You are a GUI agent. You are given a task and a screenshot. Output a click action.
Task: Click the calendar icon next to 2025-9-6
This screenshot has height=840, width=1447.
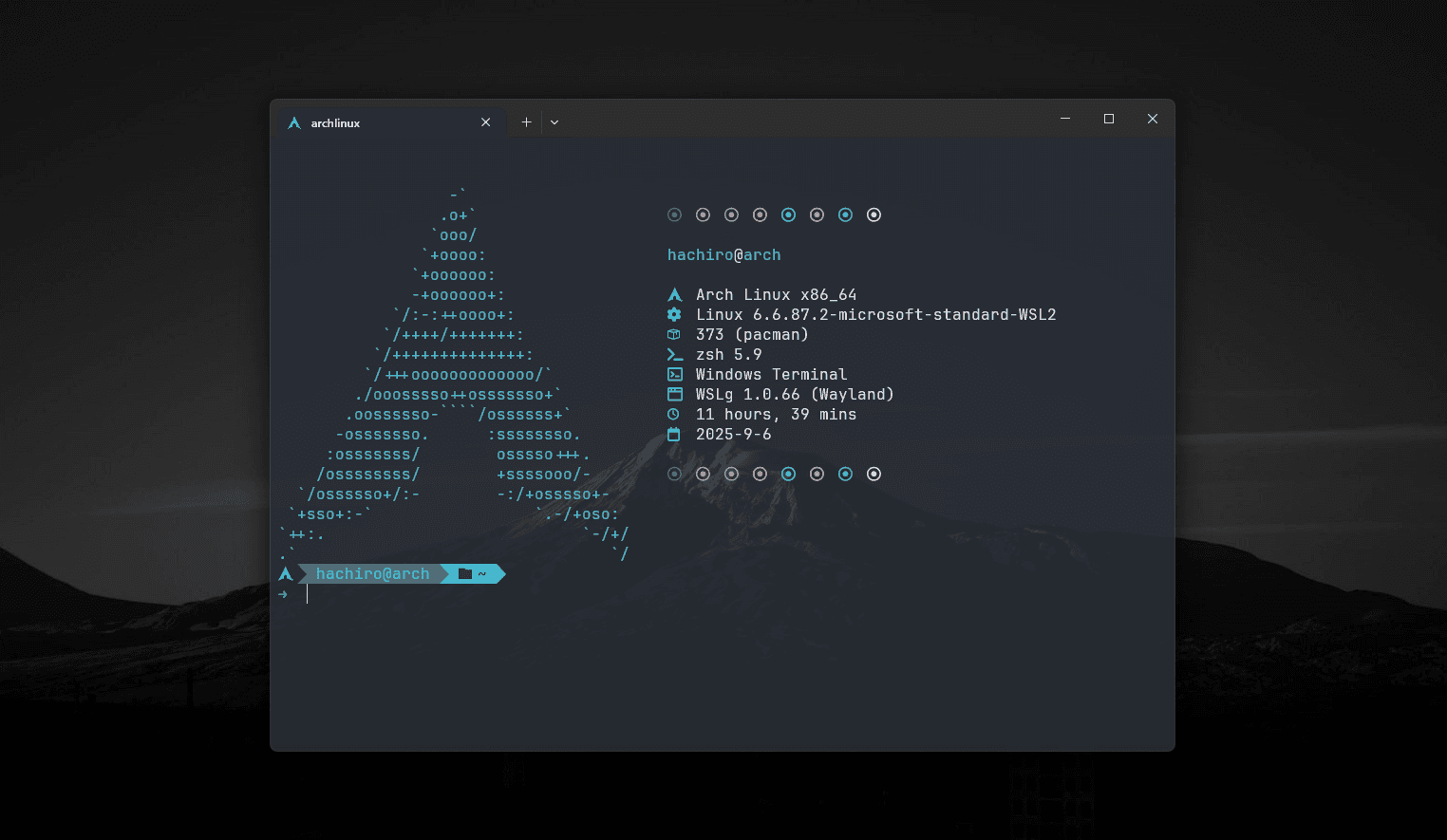coord(674,434)
